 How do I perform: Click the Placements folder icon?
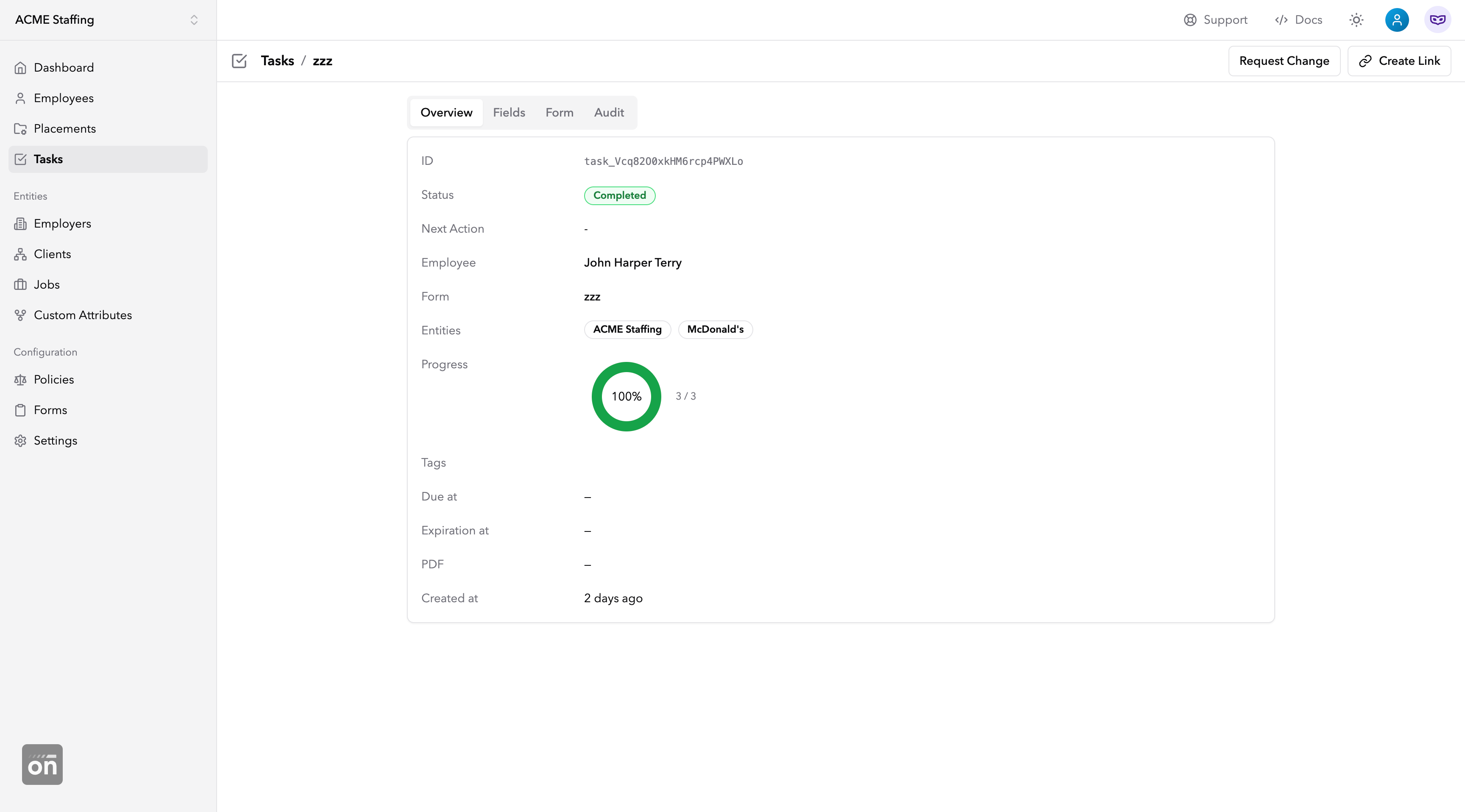(x=20, y=128)
